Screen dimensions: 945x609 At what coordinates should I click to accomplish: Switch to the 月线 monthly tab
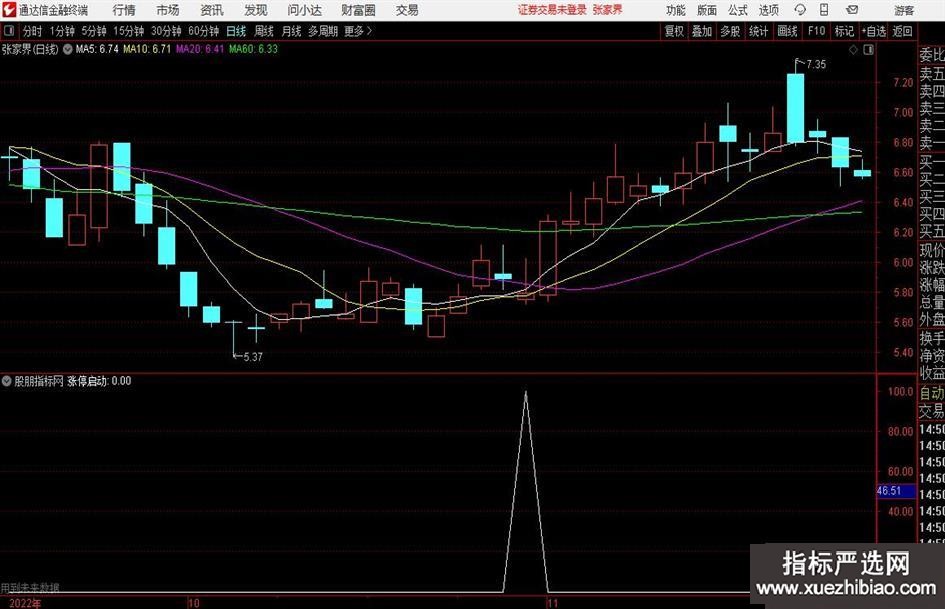click(291, 31)
